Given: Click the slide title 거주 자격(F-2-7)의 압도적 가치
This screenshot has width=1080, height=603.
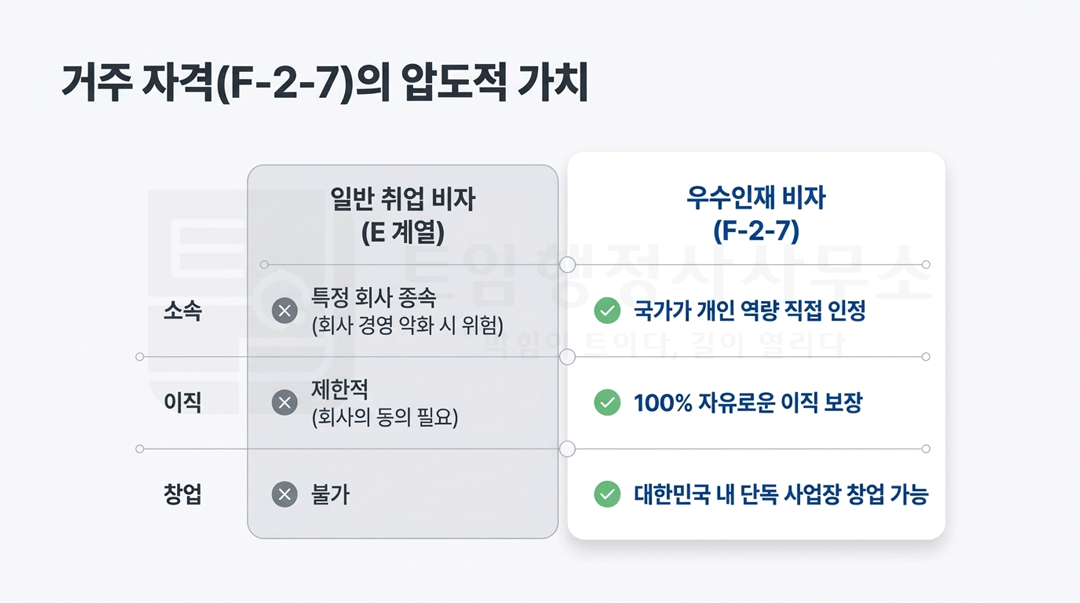Looking at the screenshot, I should tap(325, 84).
